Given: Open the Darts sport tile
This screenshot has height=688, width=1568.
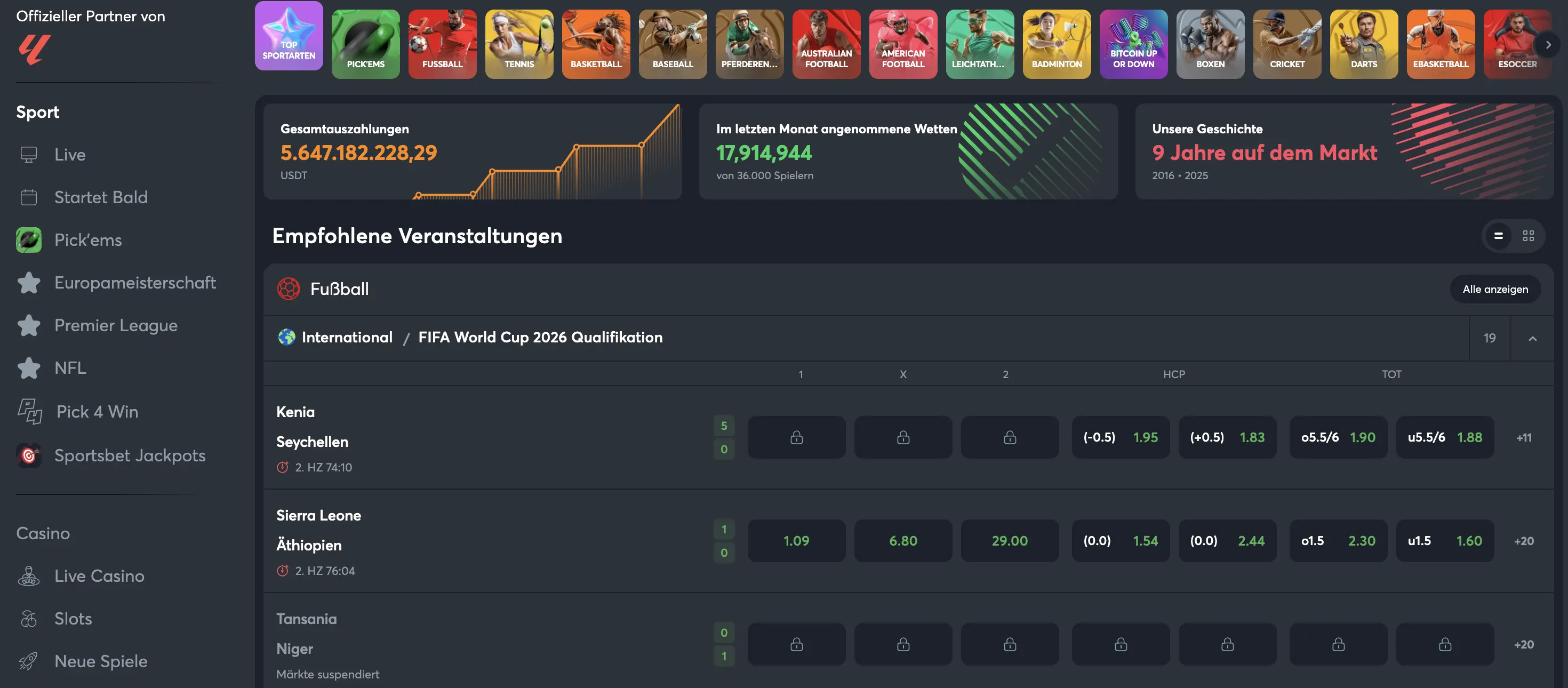Looking at the screenshot, I should click(1364, 44).
